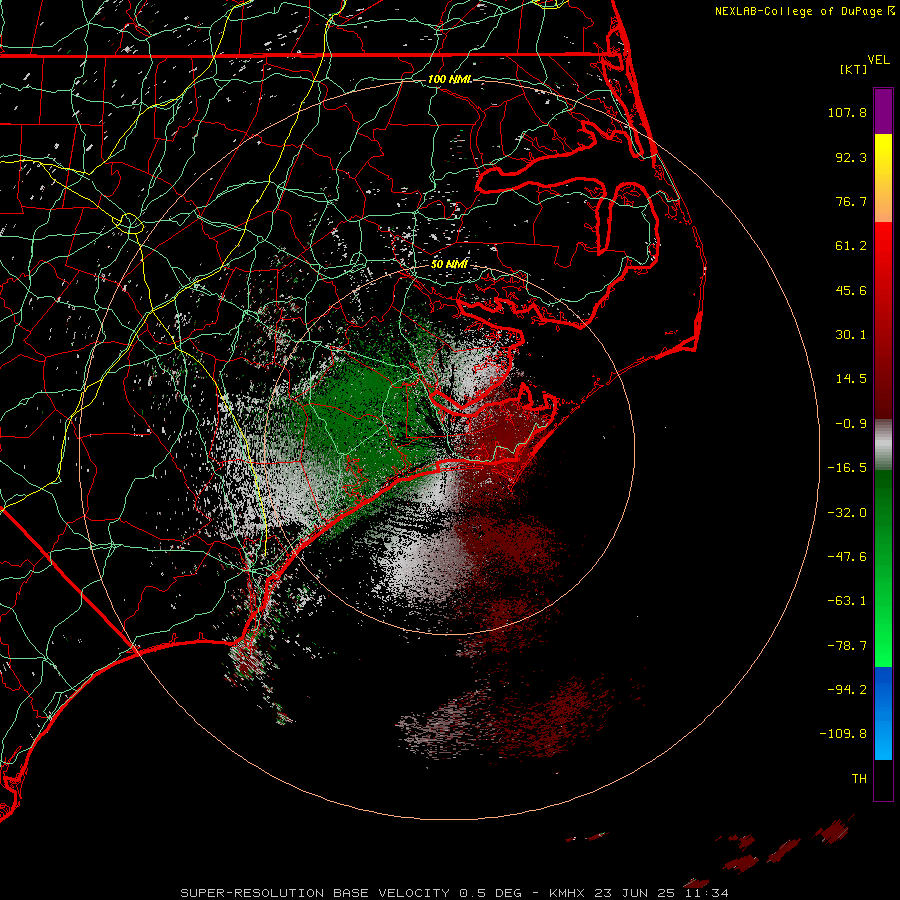Click the 45.6 legend value
900x900 pixels.
click(x=851, y=290)
